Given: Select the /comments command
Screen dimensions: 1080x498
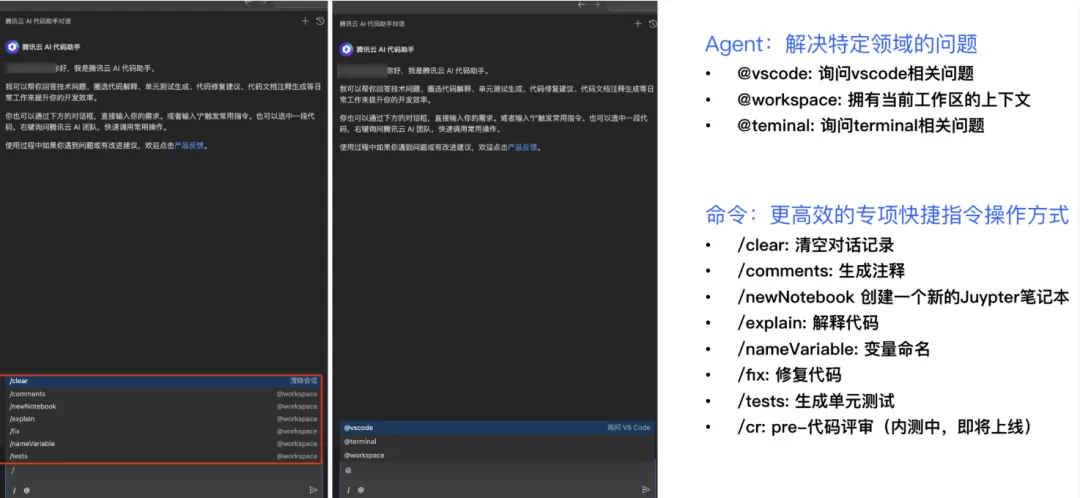Looking at the screenshot, I should pos(163,394).
